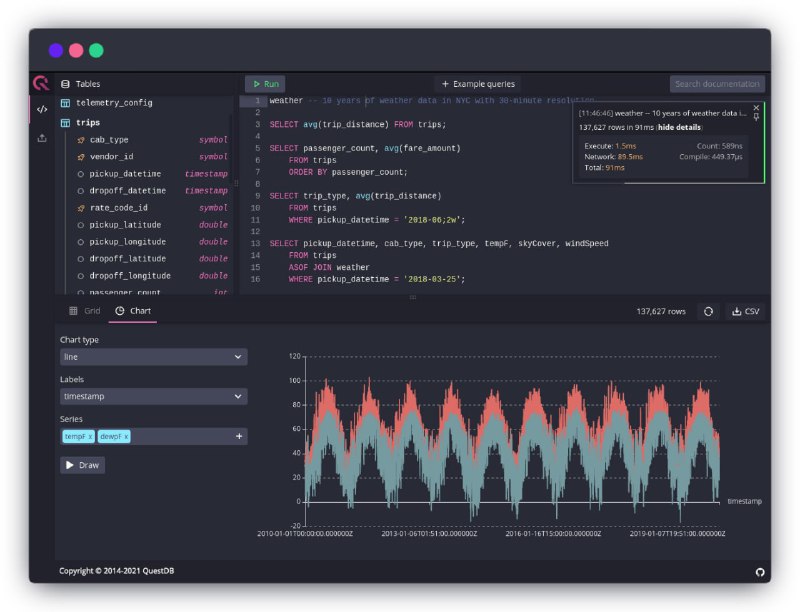
Task: Expand the telemetry_config table
Action: coord(114,103)
